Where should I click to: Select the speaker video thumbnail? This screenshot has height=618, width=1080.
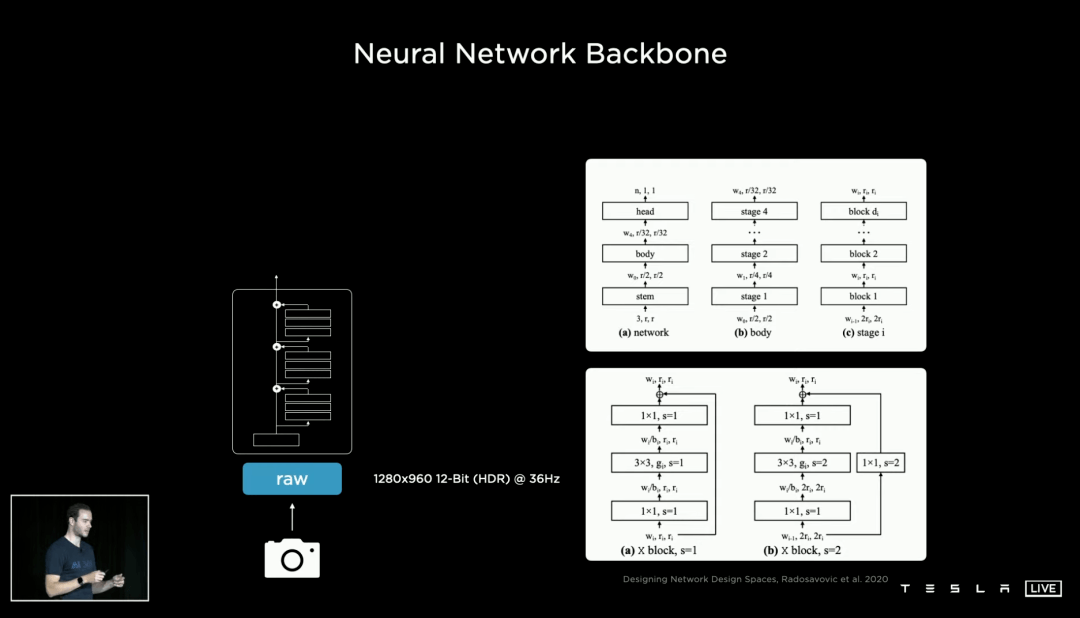click(80, 548)
